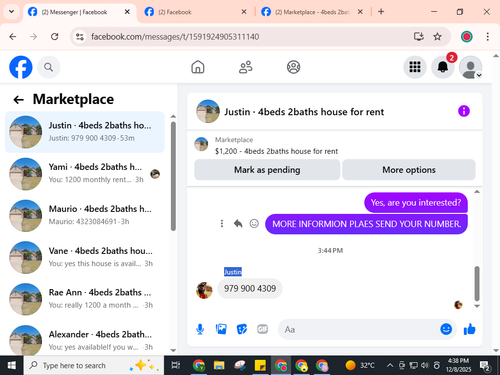This screenshot has height=375, width=500.
Task: Reply to the MORE INFORMION message
Action: pyautogui.click(x=238, y=224)
